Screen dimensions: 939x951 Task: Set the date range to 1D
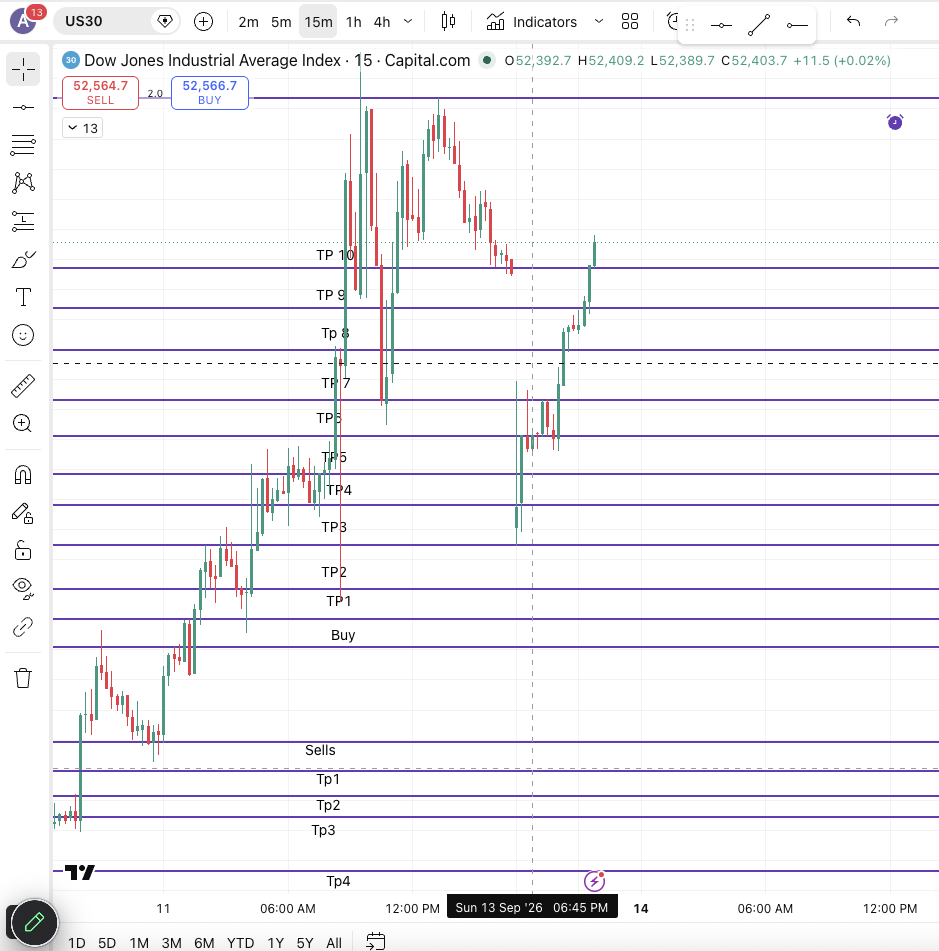tap(76, 943)
